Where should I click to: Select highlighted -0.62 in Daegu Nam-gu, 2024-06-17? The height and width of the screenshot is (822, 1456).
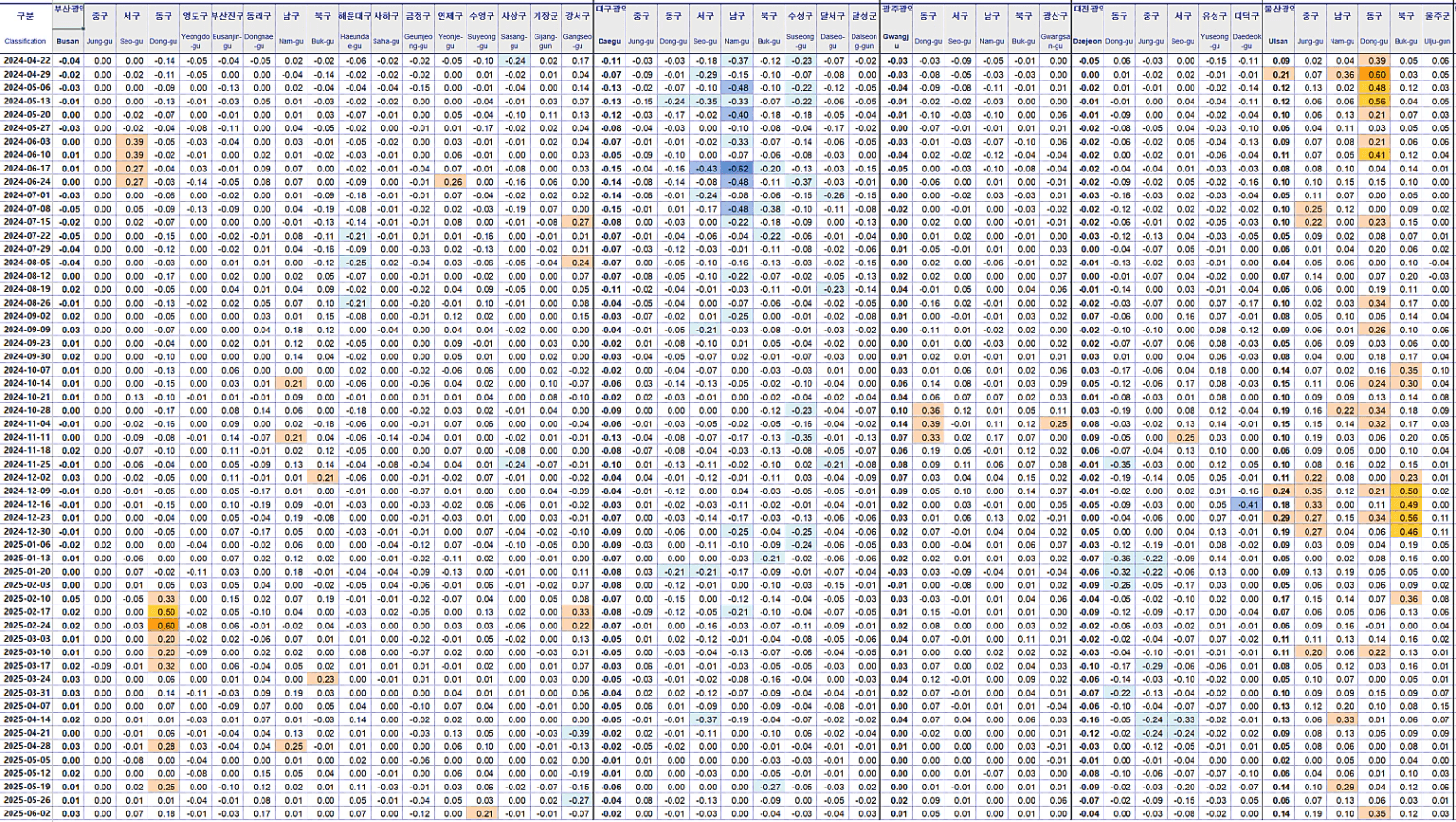click(x=737, y=168)
